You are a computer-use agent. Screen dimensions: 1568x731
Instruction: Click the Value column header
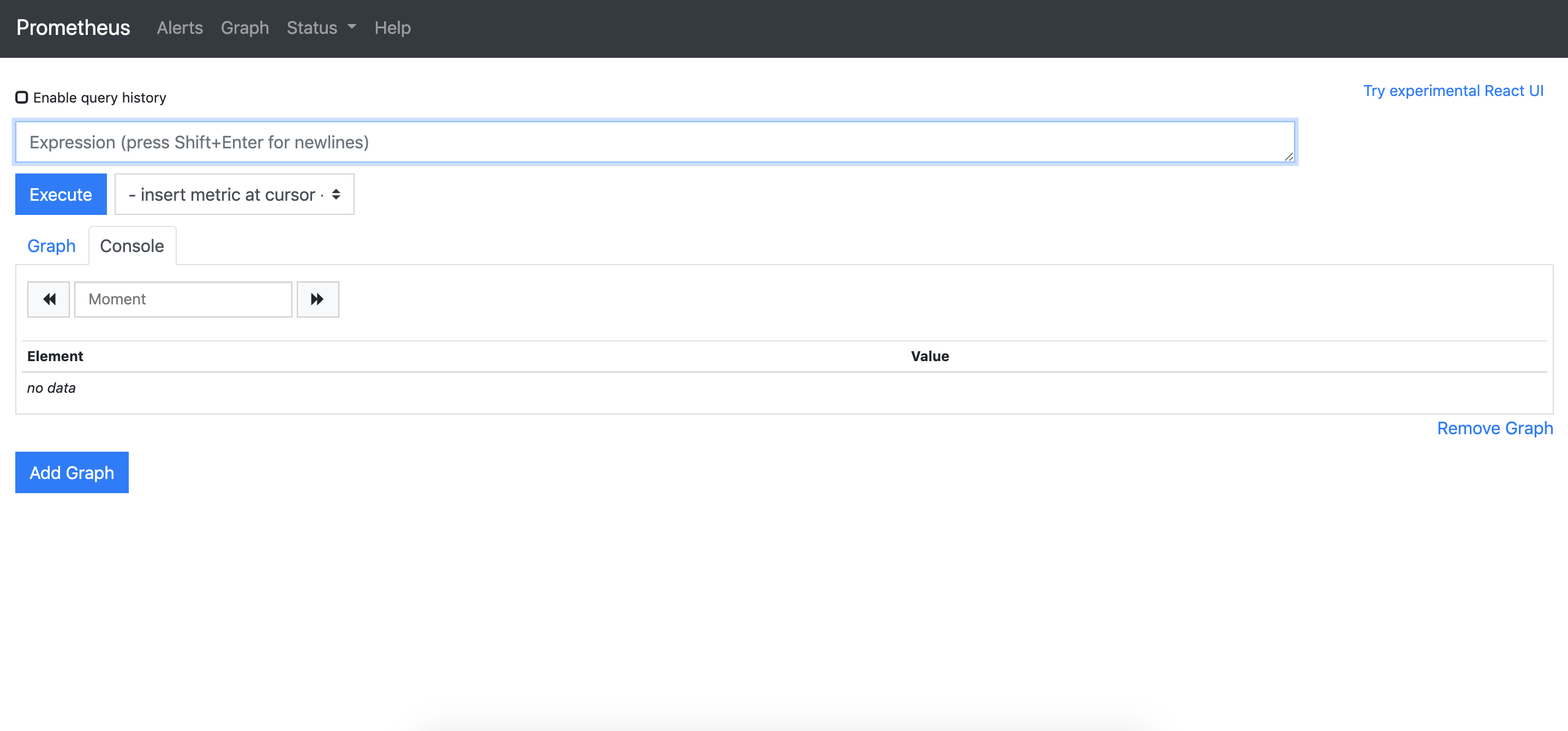click(930, 356)
